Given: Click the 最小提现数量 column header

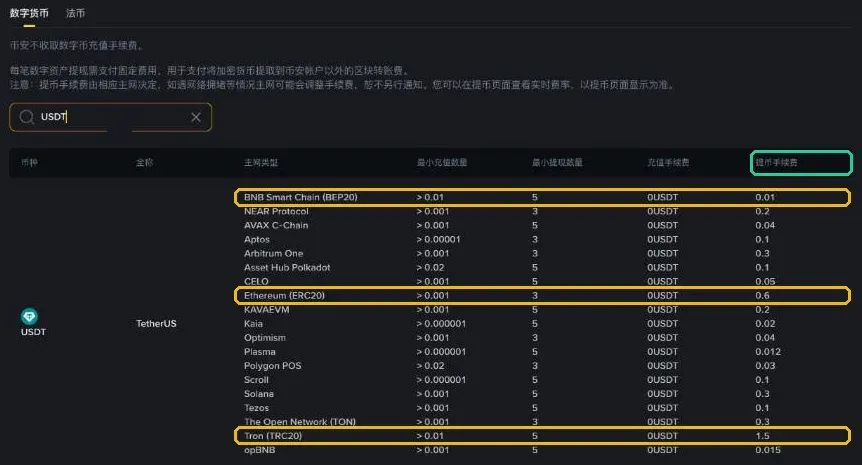Looking at the screenshot, I should click(x=557, y=162).
